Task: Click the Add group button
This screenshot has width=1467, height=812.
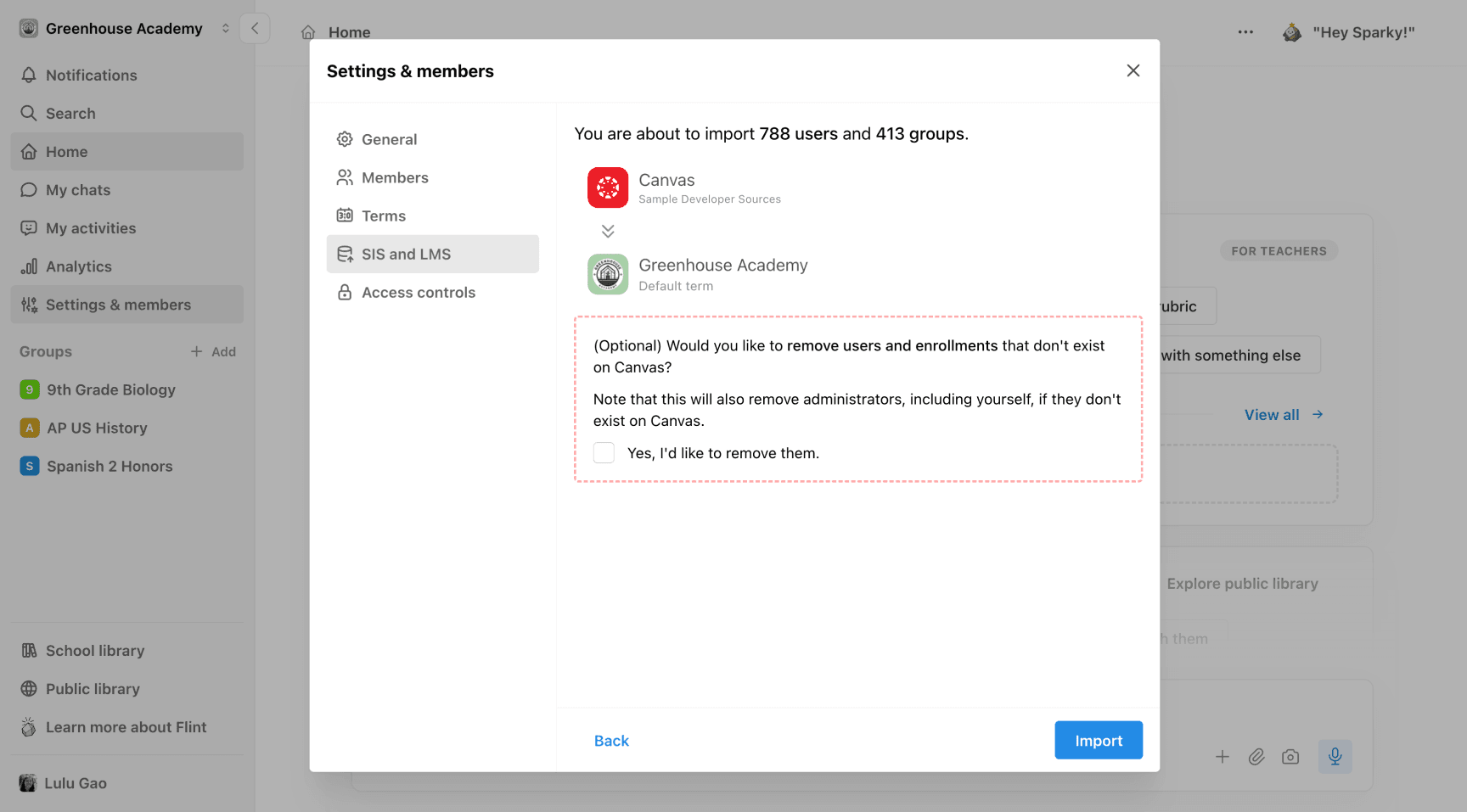Action: (x=213, y=351)
